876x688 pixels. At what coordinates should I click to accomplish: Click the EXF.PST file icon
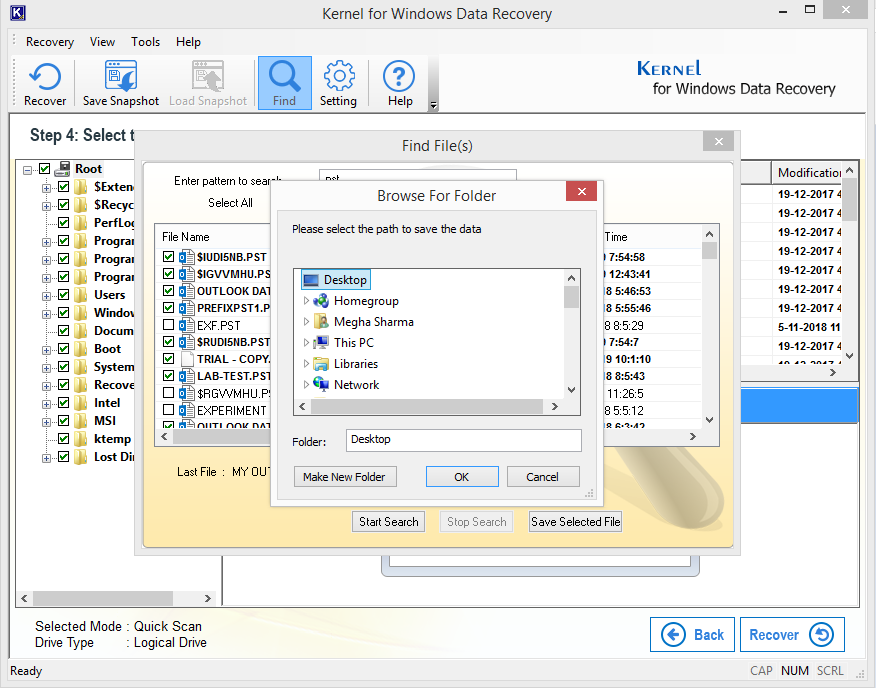tap(186, 325)
